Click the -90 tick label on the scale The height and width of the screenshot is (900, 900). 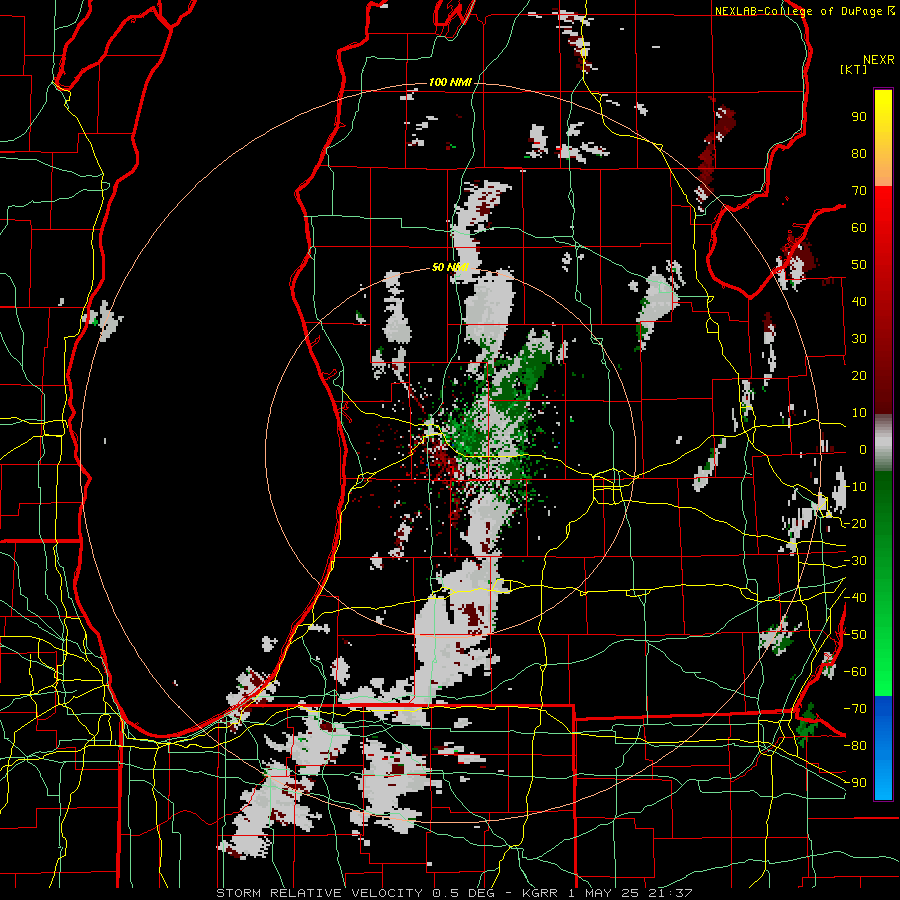click(855, 783)
